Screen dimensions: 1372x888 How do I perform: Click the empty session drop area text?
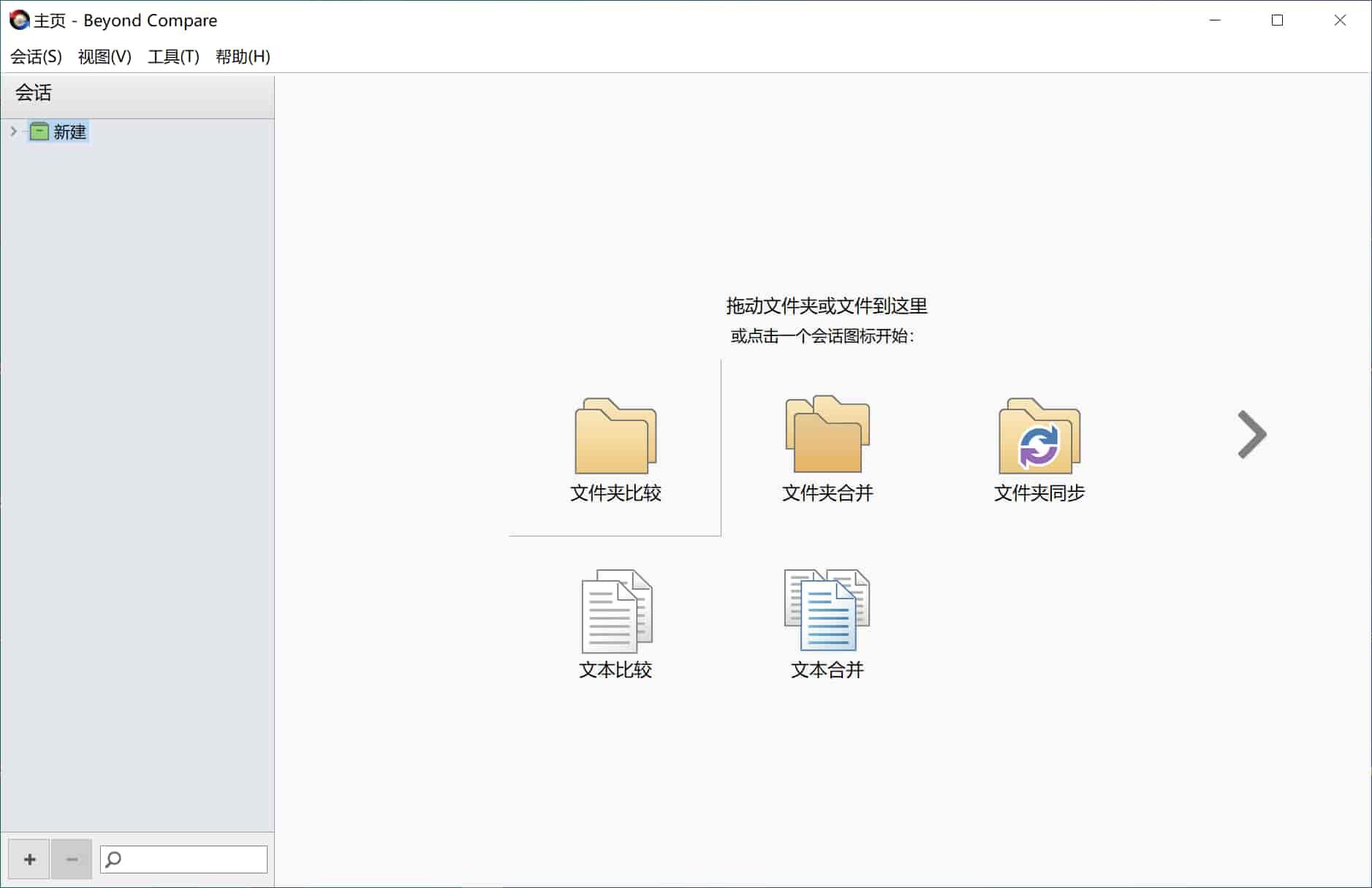(826, 306)
